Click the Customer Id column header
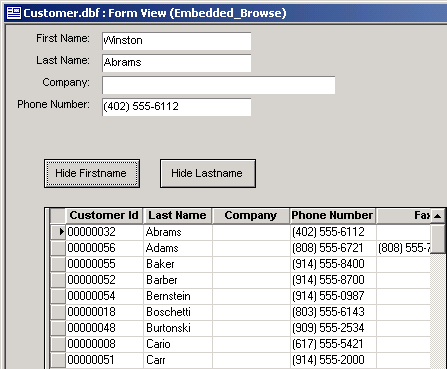The image size is (447, 369). click(104, 216)
